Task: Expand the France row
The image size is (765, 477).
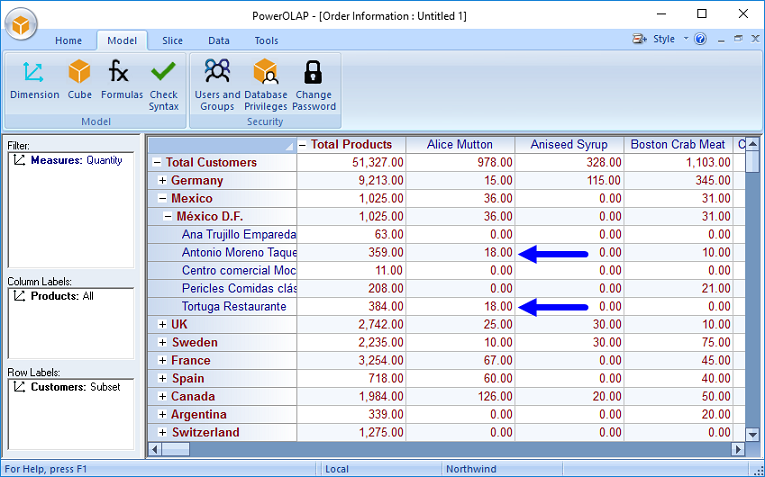Action: click(x=162, y=360)
